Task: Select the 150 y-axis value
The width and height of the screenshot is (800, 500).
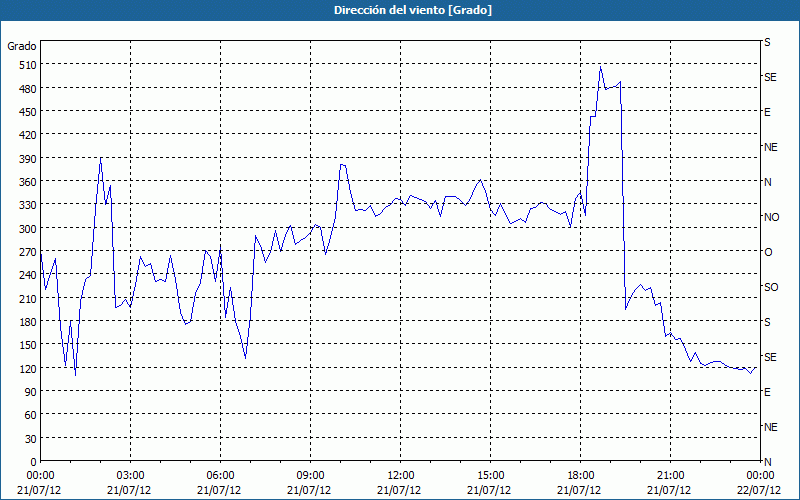Action: click(27, 345)
